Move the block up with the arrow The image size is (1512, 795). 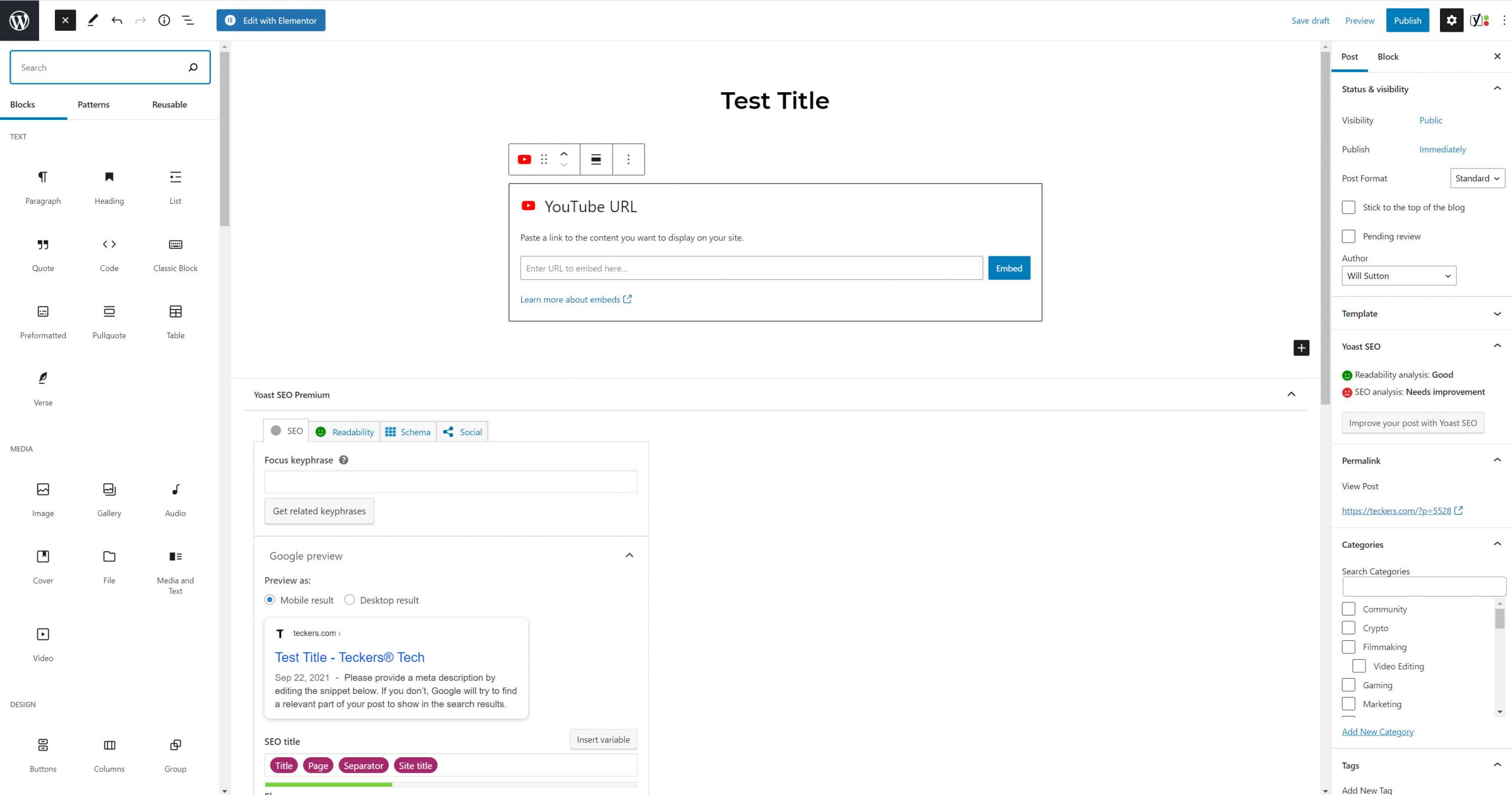click(564, 154)
